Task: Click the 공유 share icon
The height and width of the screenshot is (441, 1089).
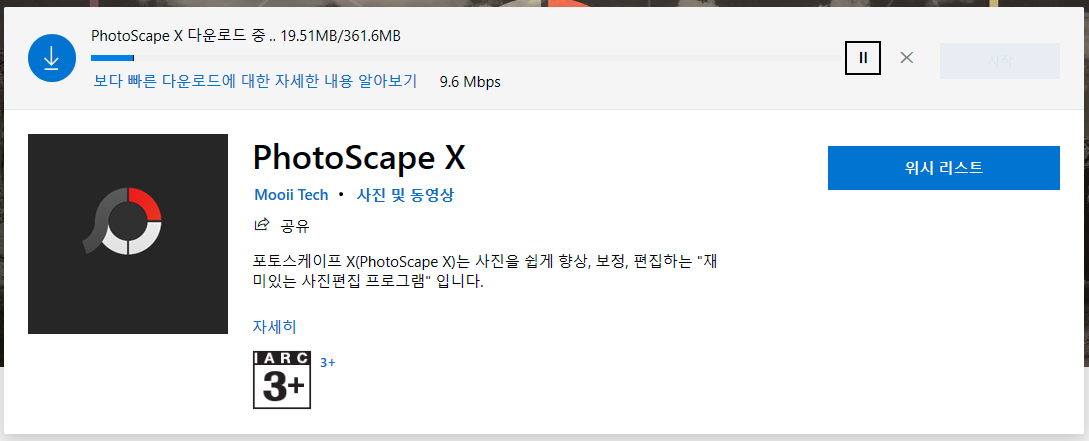Action: pyautogui.click(x=262, y=225)
